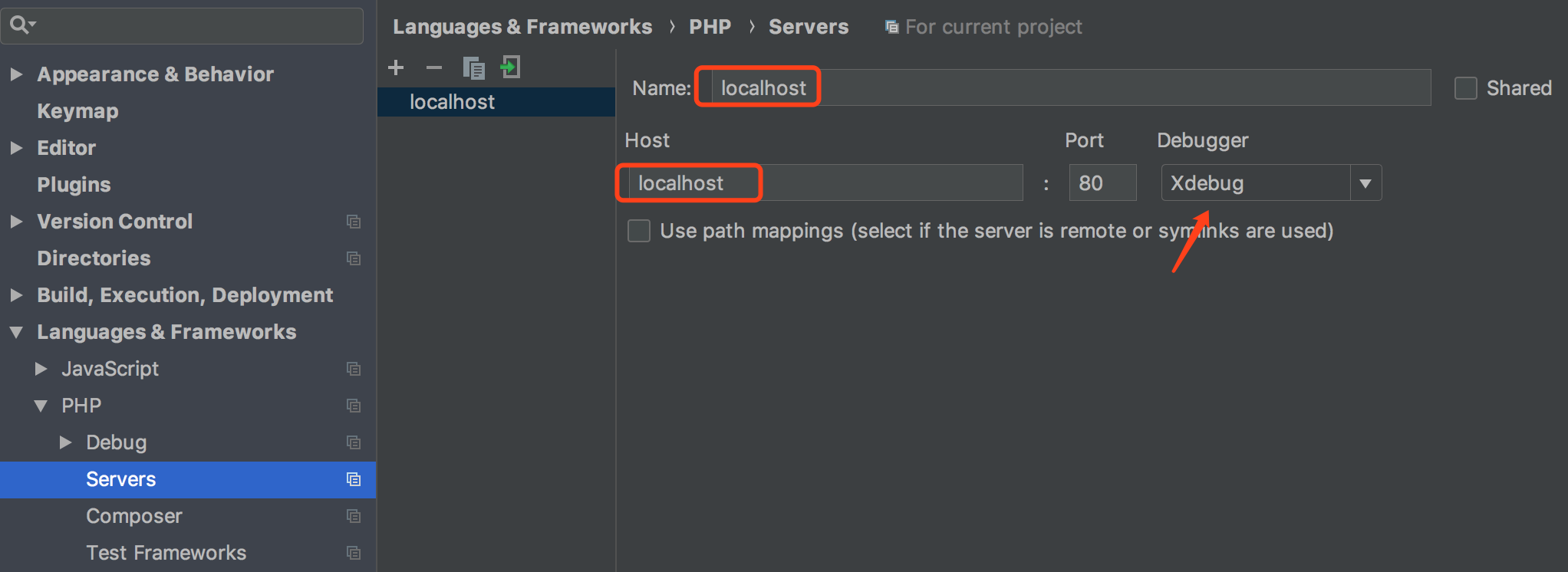Click the copy server configuration icon
The height and width of the screenshot is (572, 1568).
click(x=473, y=68)
